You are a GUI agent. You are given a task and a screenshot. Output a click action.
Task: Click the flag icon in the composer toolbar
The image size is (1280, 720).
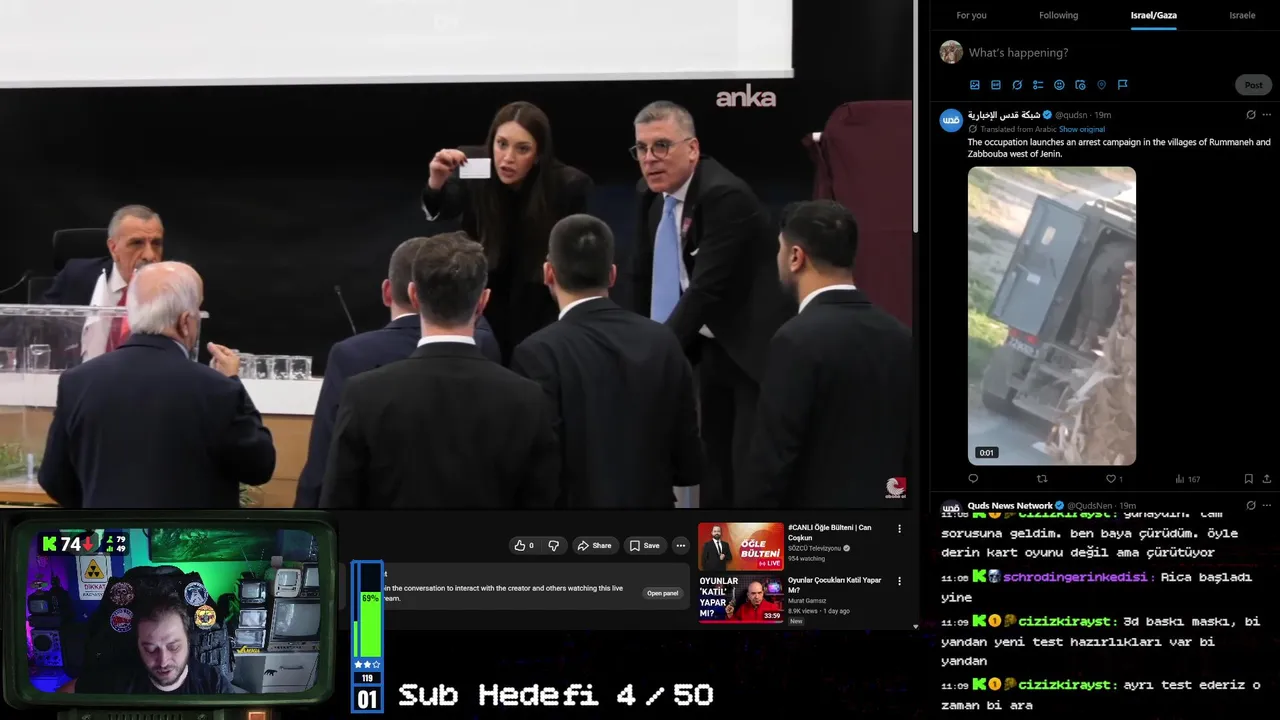point(1122,85)
